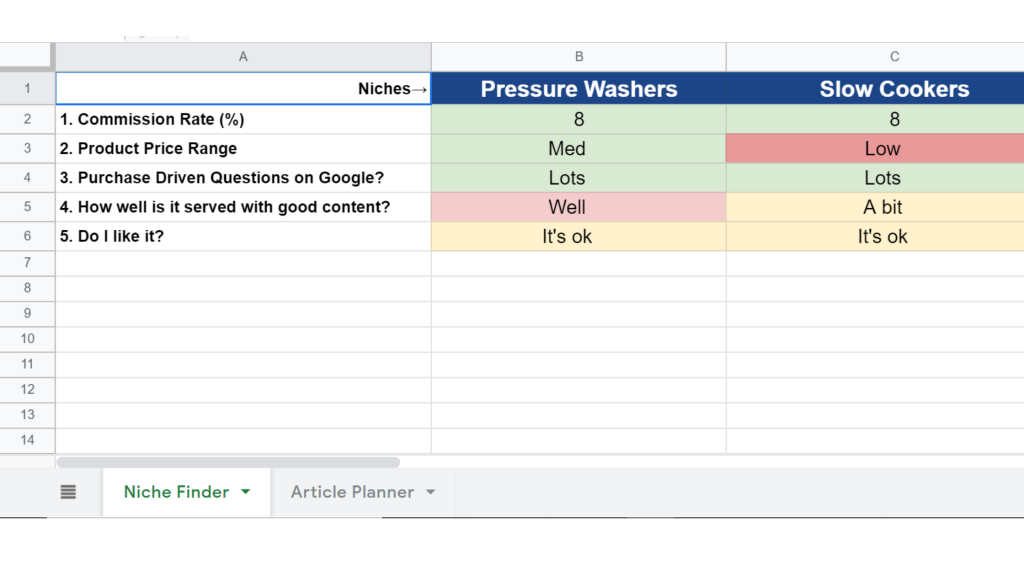
Task: Select the red Low price cell
Action: point(882,149)
